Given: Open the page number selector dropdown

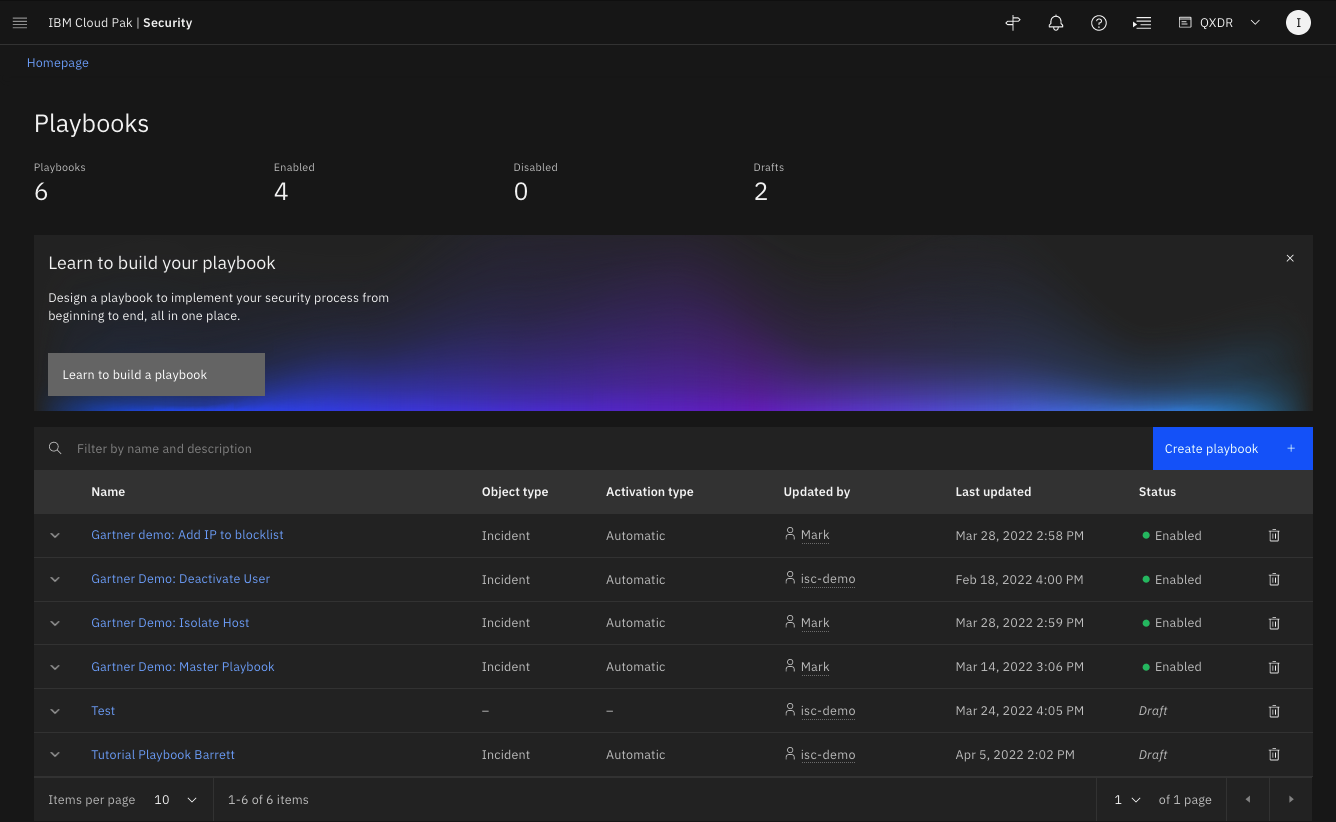Looking at the screenshot, I should tap(1126, 800).
